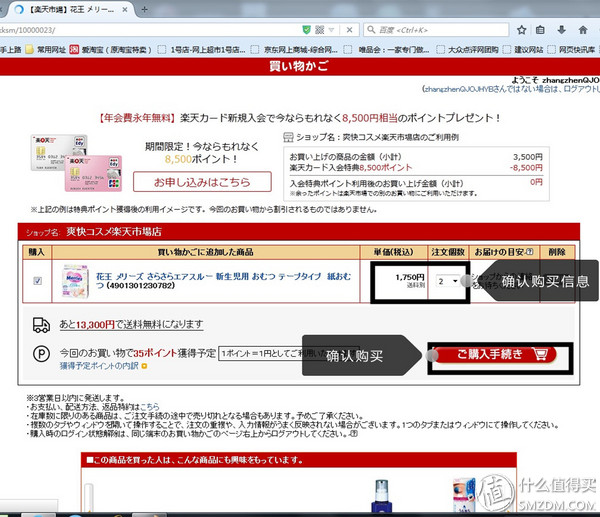This screenshot has height=517, width=600.
Task: Toggle the purchase checkbox for 花王 メリーズ
Action: [38, 281]
